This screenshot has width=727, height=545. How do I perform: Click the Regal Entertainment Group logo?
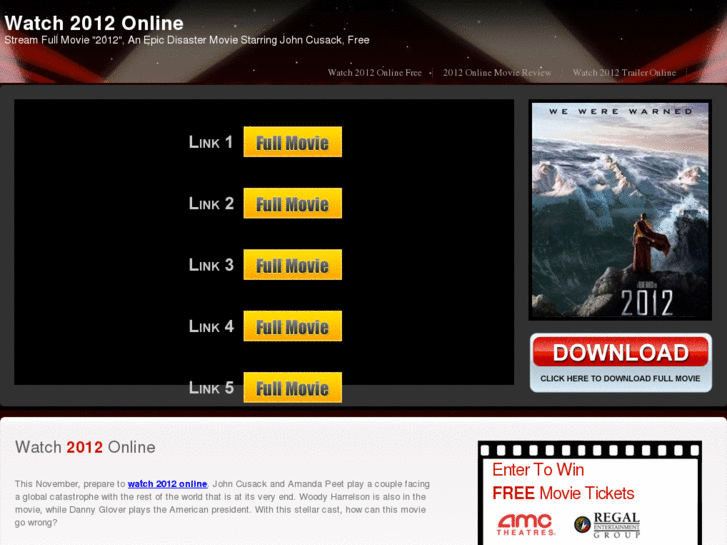coord(607,525)
